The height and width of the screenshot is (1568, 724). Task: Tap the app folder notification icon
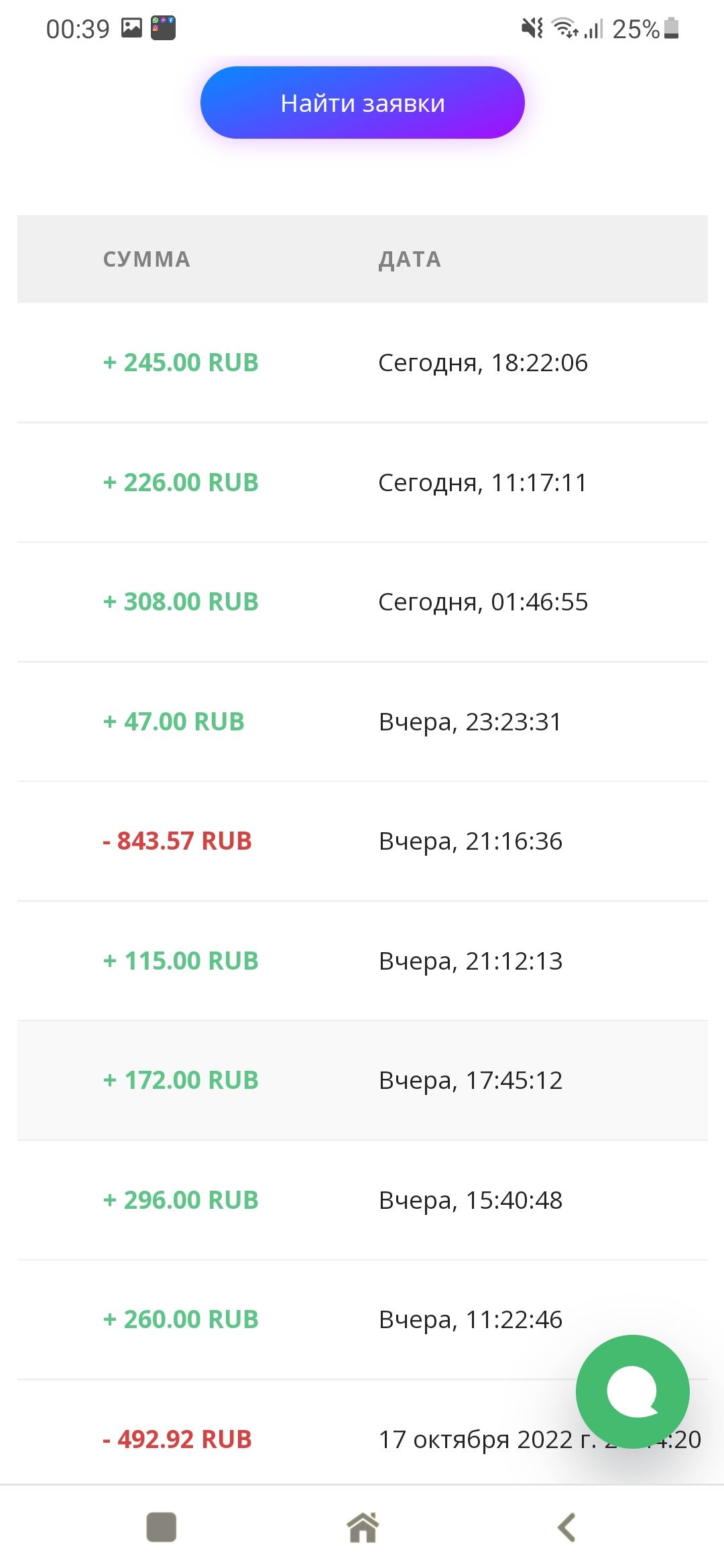[x=163, y=27]
